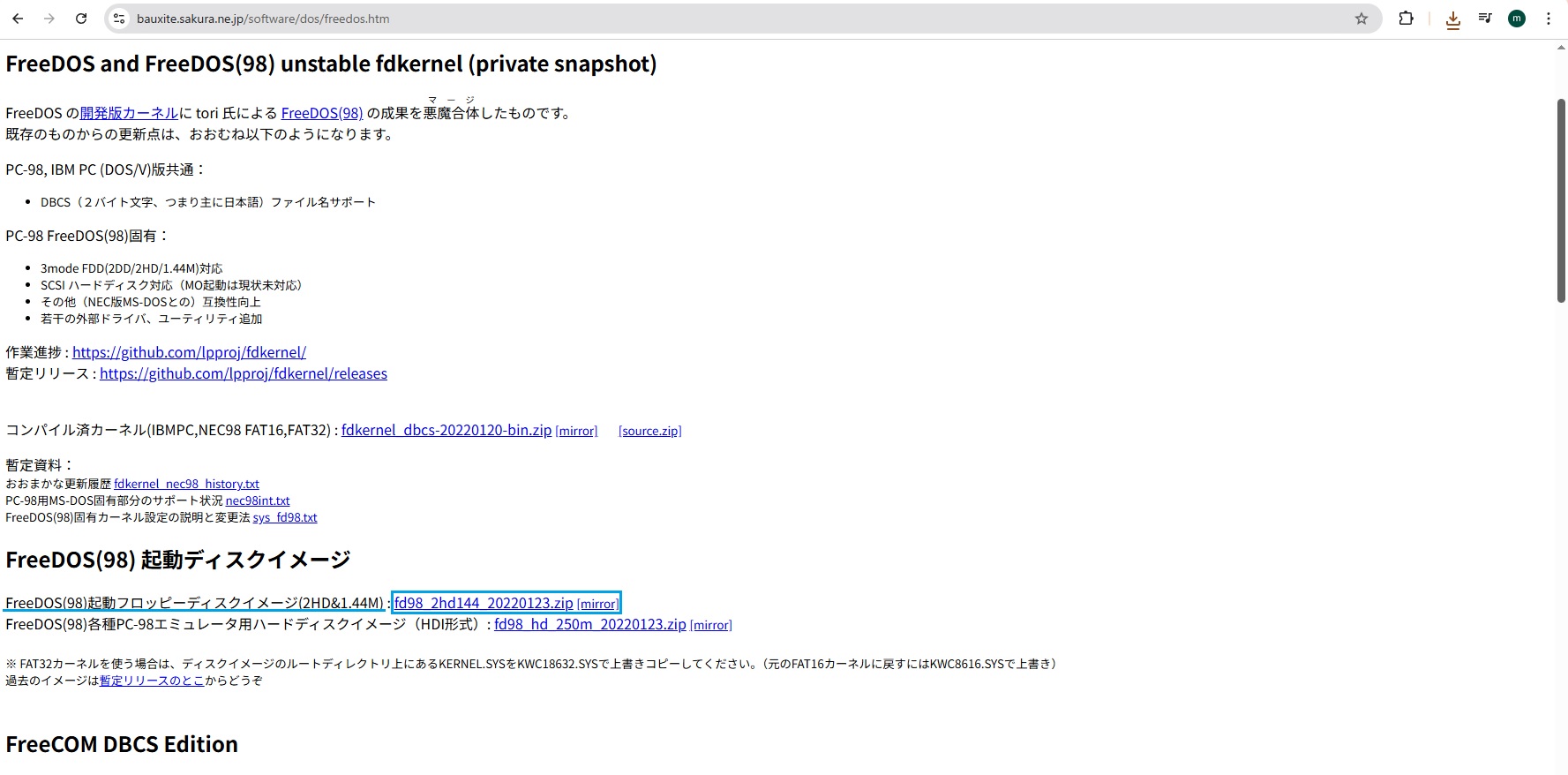This screenshot has height=775, width=1568.
Task: Open sys_fd98.txt link
Action: tap(285, 517)
